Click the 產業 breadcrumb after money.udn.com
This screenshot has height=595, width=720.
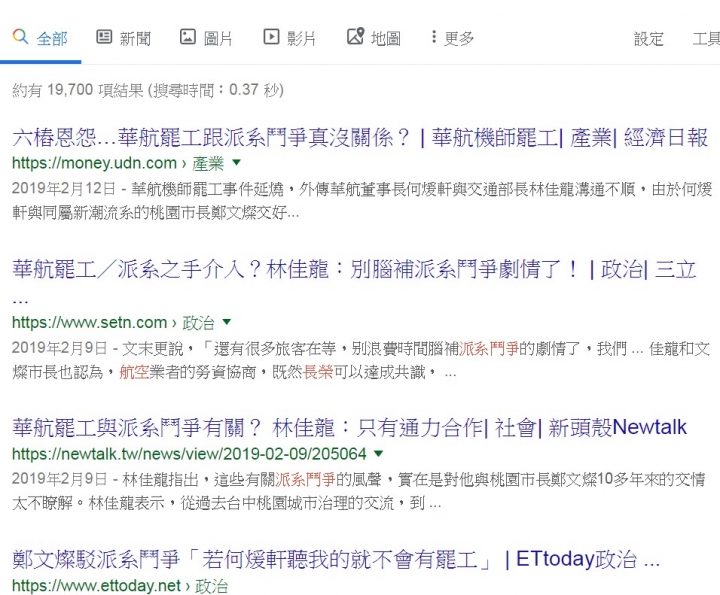(x=208, y=163)
